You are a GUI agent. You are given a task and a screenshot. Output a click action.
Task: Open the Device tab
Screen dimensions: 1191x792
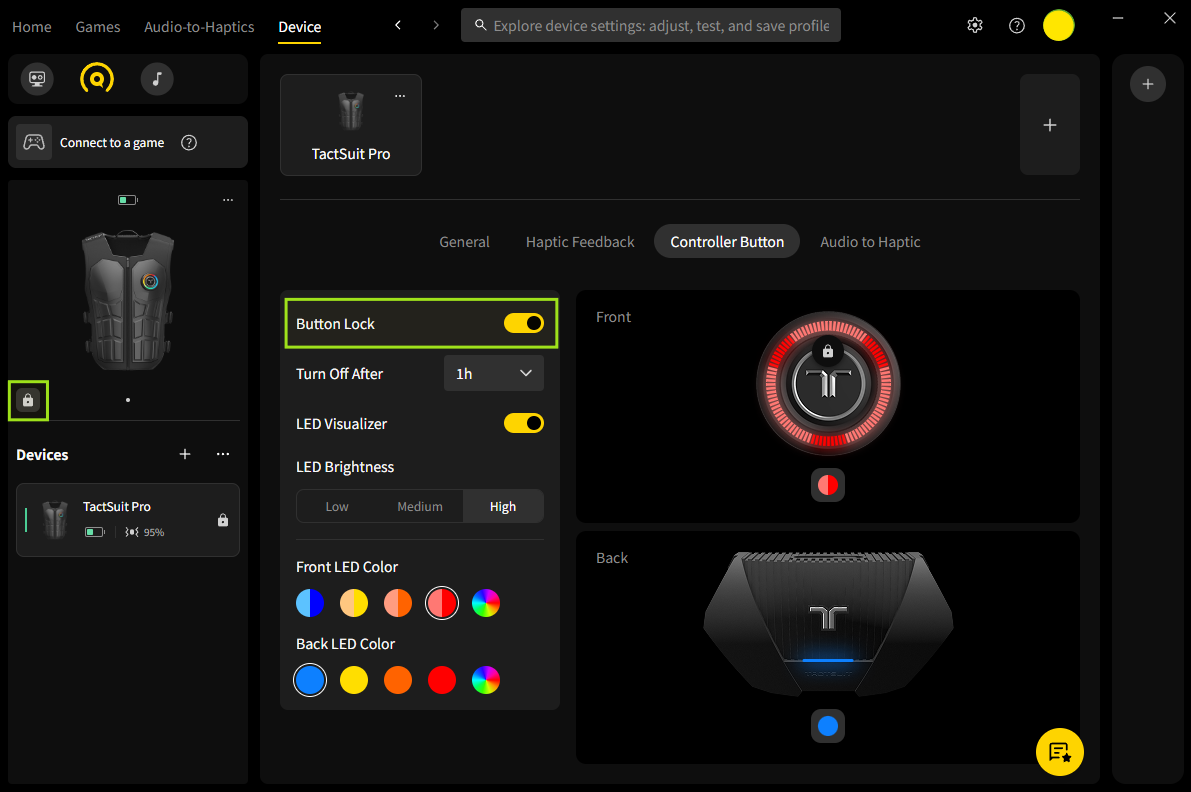click(299, 27)
